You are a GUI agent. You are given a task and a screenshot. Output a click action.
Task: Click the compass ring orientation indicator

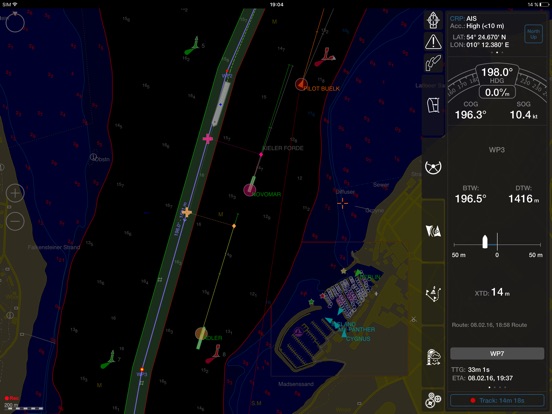click(x=15, y=22)
